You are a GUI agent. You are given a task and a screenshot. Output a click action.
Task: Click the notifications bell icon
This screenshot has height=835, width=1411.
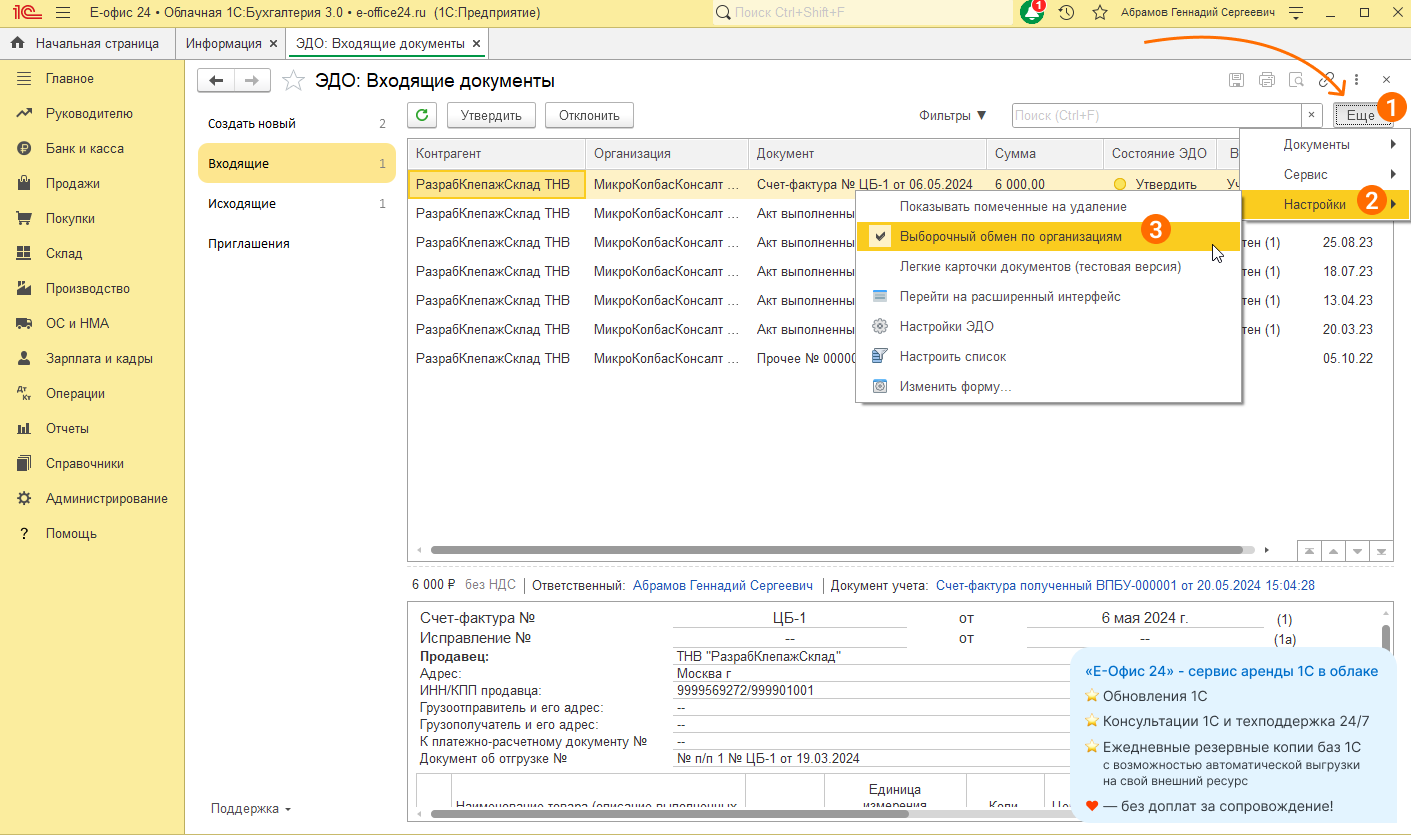pos(1031,13)
